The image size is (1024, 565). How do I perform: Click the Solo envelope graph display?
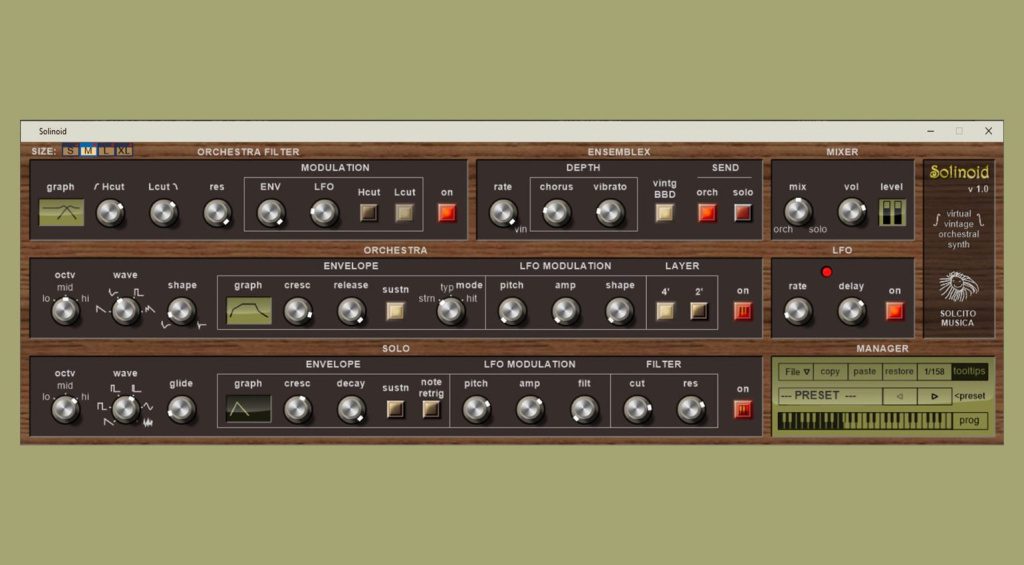pos(248,409)
